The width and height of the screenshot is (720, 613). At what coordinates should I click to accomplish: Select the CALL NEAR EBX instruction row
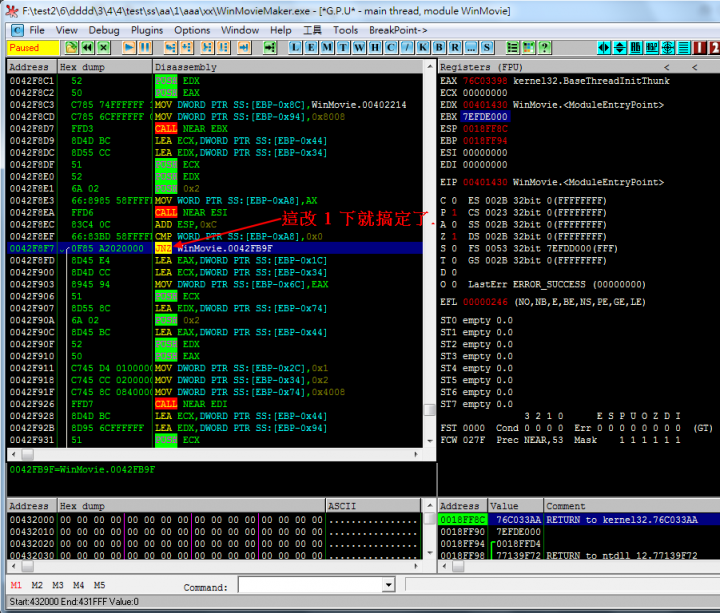point(215,129)
